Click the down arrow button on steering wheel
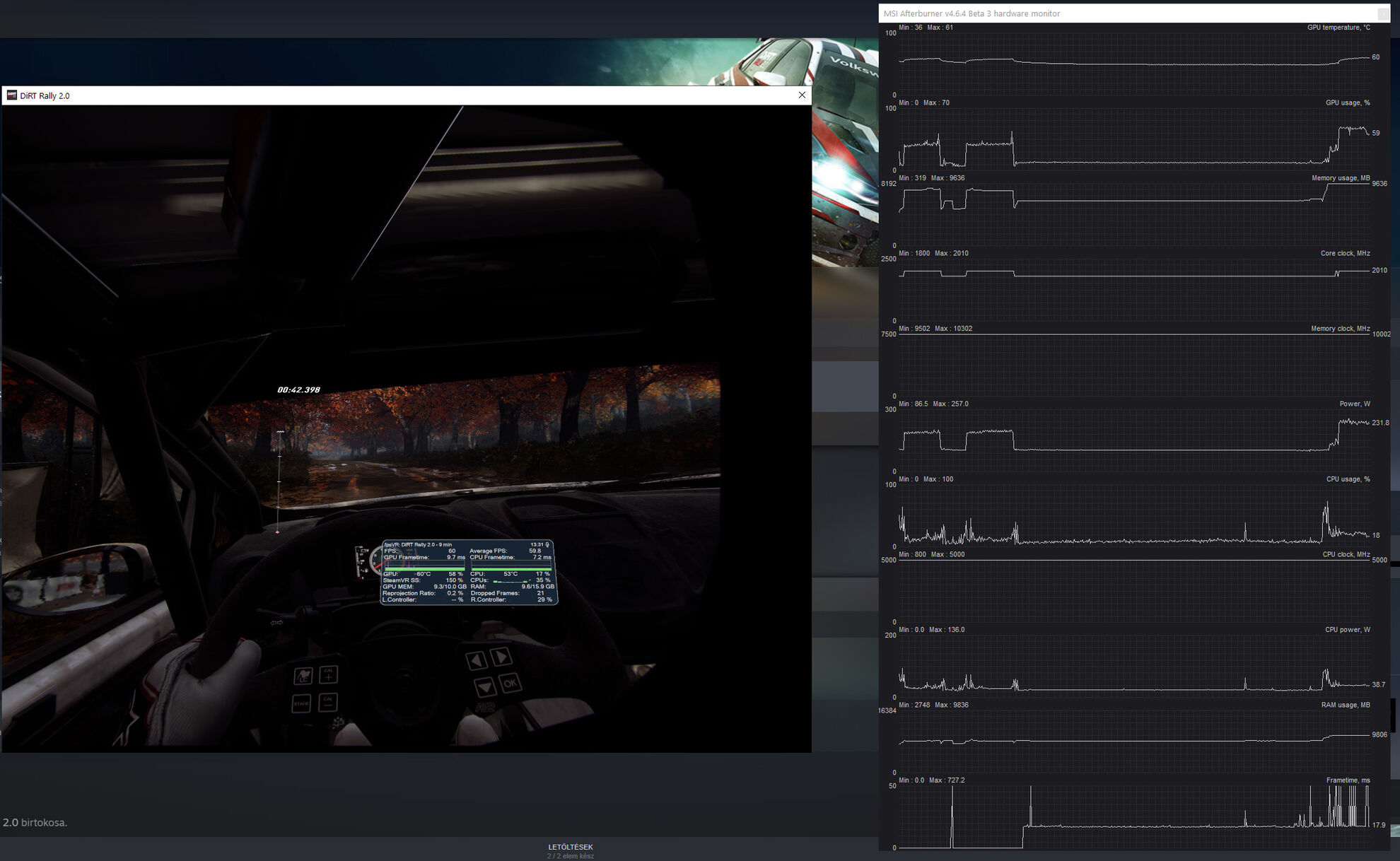 pyautogui.click(x=484, y=686)
